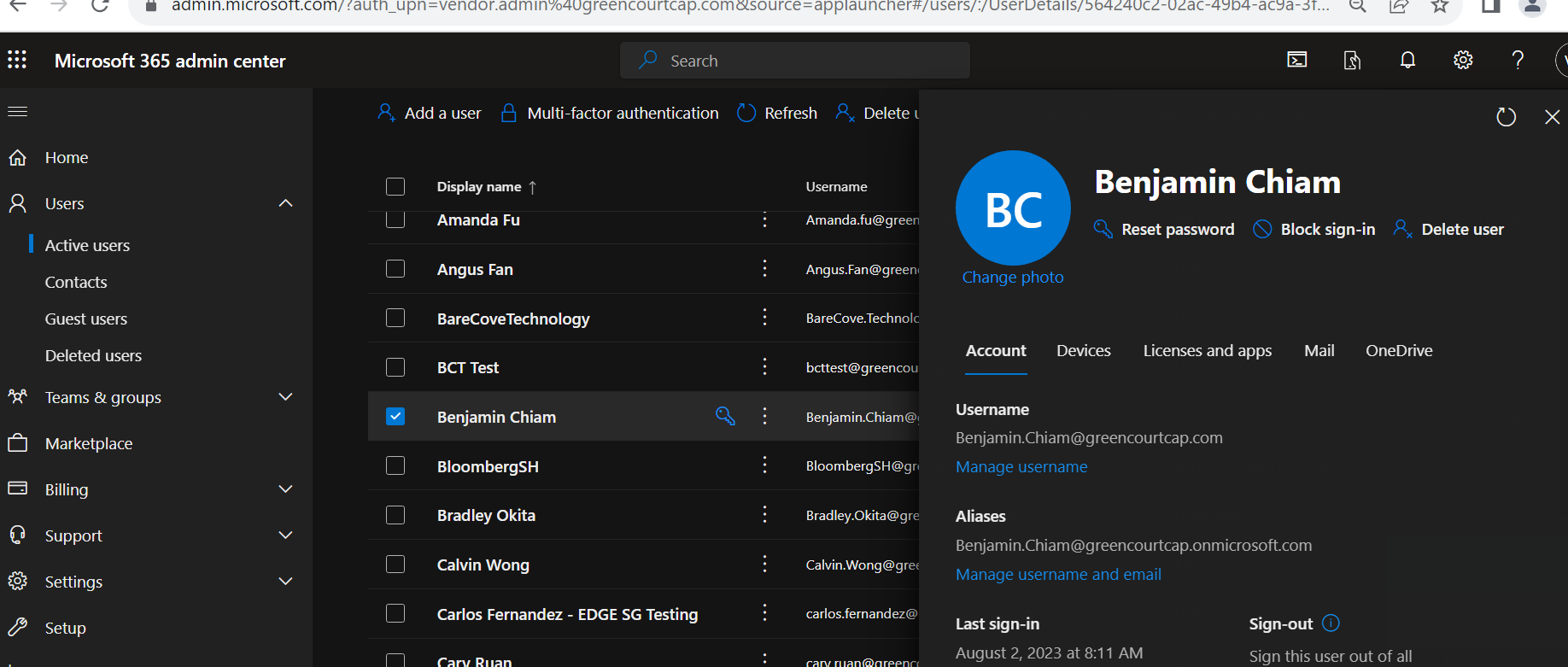The width and height of the screenshot is (1568, 667).
Task: Open more actions for Carlos Fernandez
Action: click(x=764, y=613)
